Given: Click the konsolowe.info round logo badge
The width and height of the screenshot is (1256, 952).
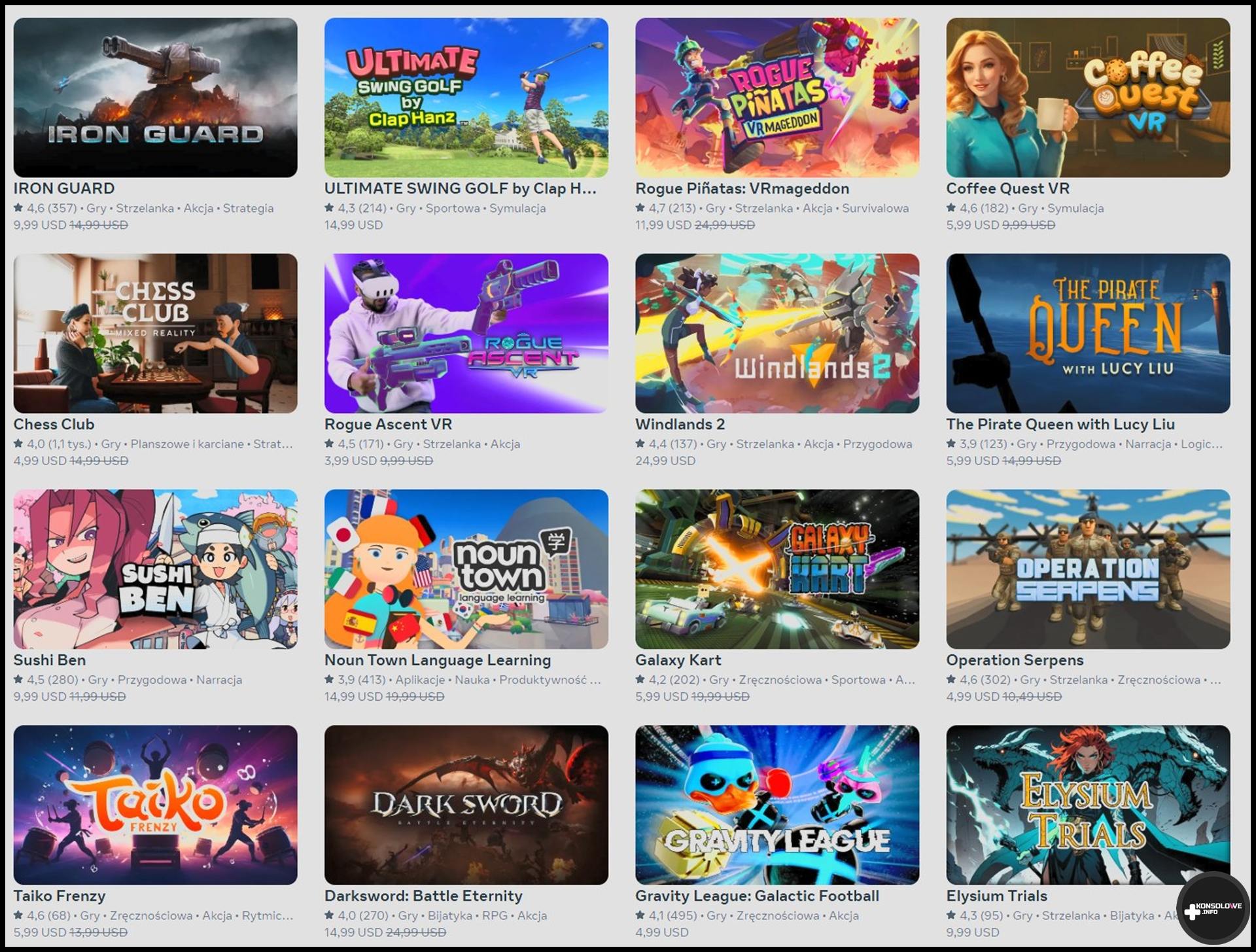Looking at the screenshot, I should click(x=1213, y=908).
